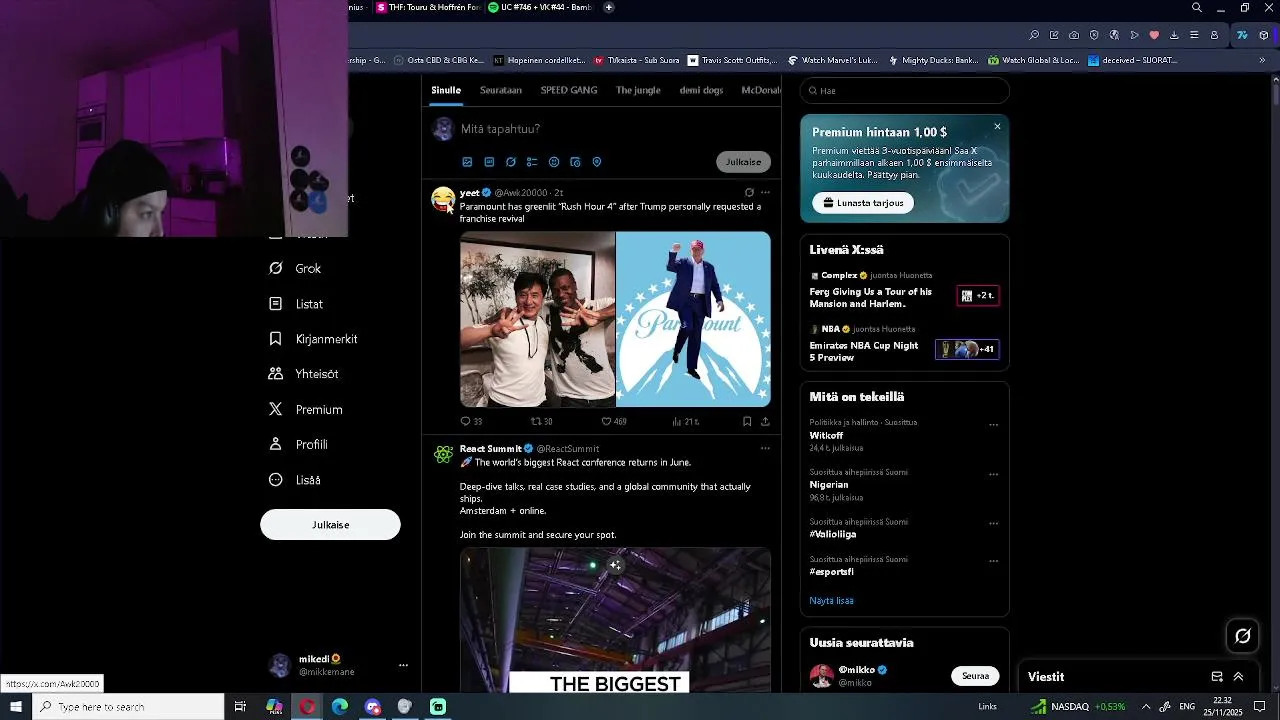Open options for #esportsfi trend

993,561
